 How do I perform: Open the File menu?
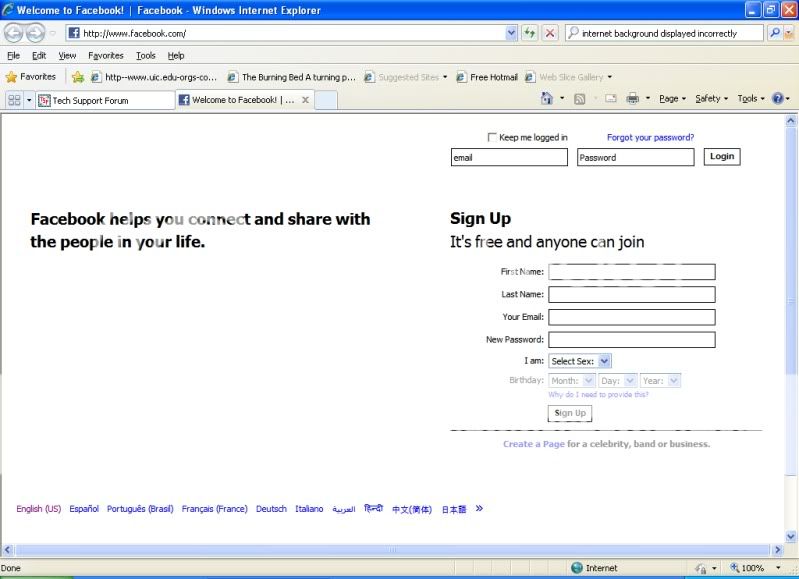(x=13, y=56)
